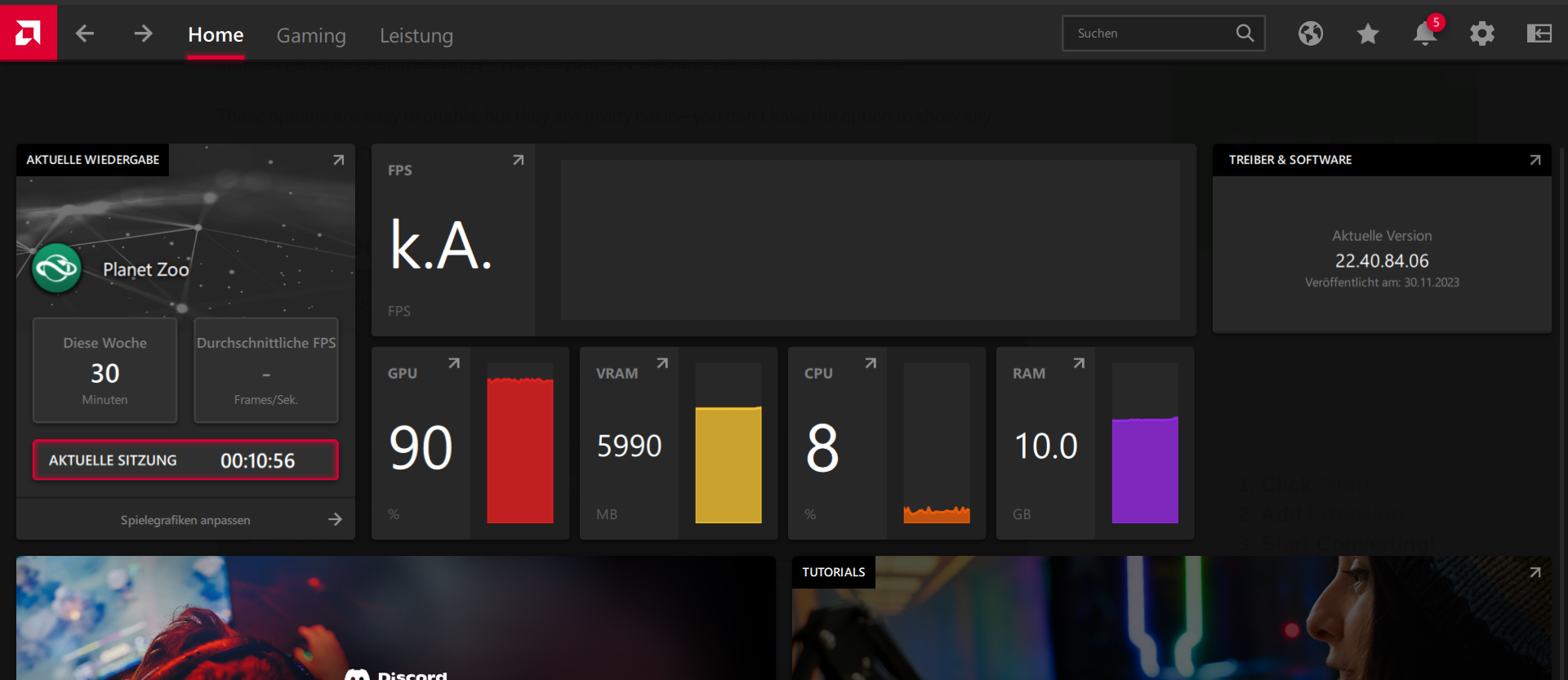Go back with the left arrow
The image size is (1568, 680).
[85, 33]
